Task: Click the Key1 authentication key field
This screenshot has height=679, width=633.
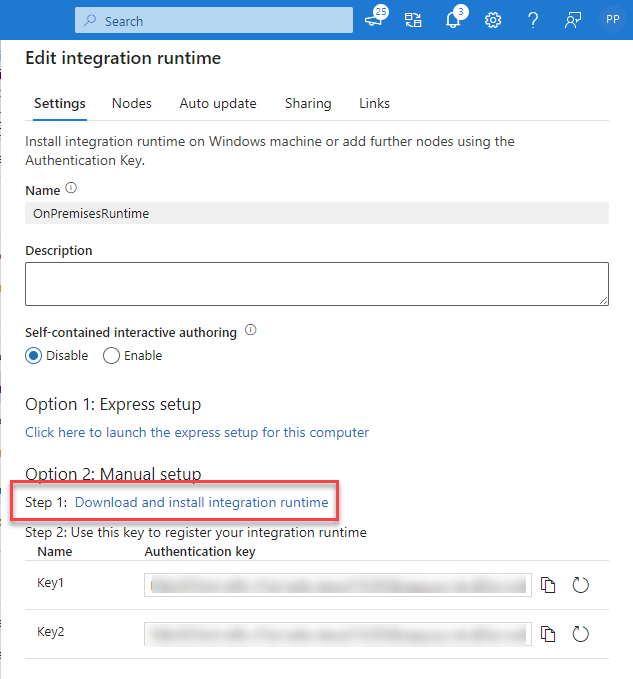Action: (338, 585)
